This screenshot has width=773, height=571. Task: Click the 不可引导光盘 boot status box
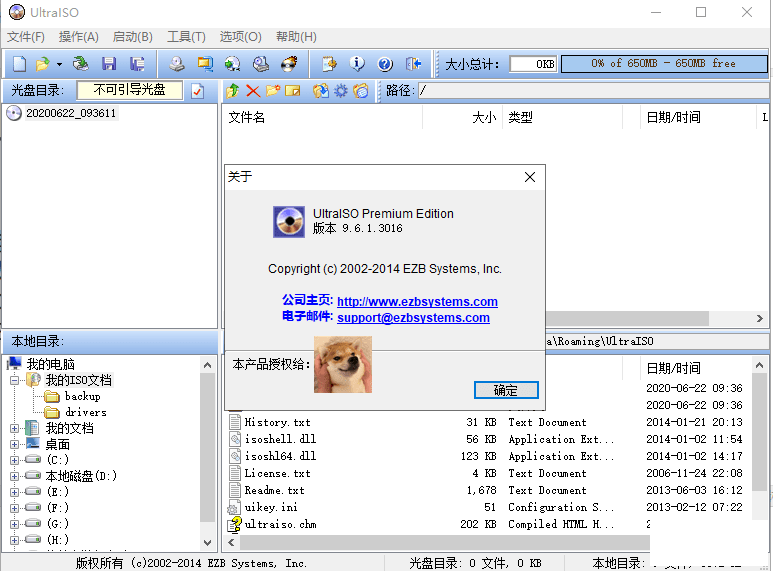pyautogui.click(x=130, y=90)
